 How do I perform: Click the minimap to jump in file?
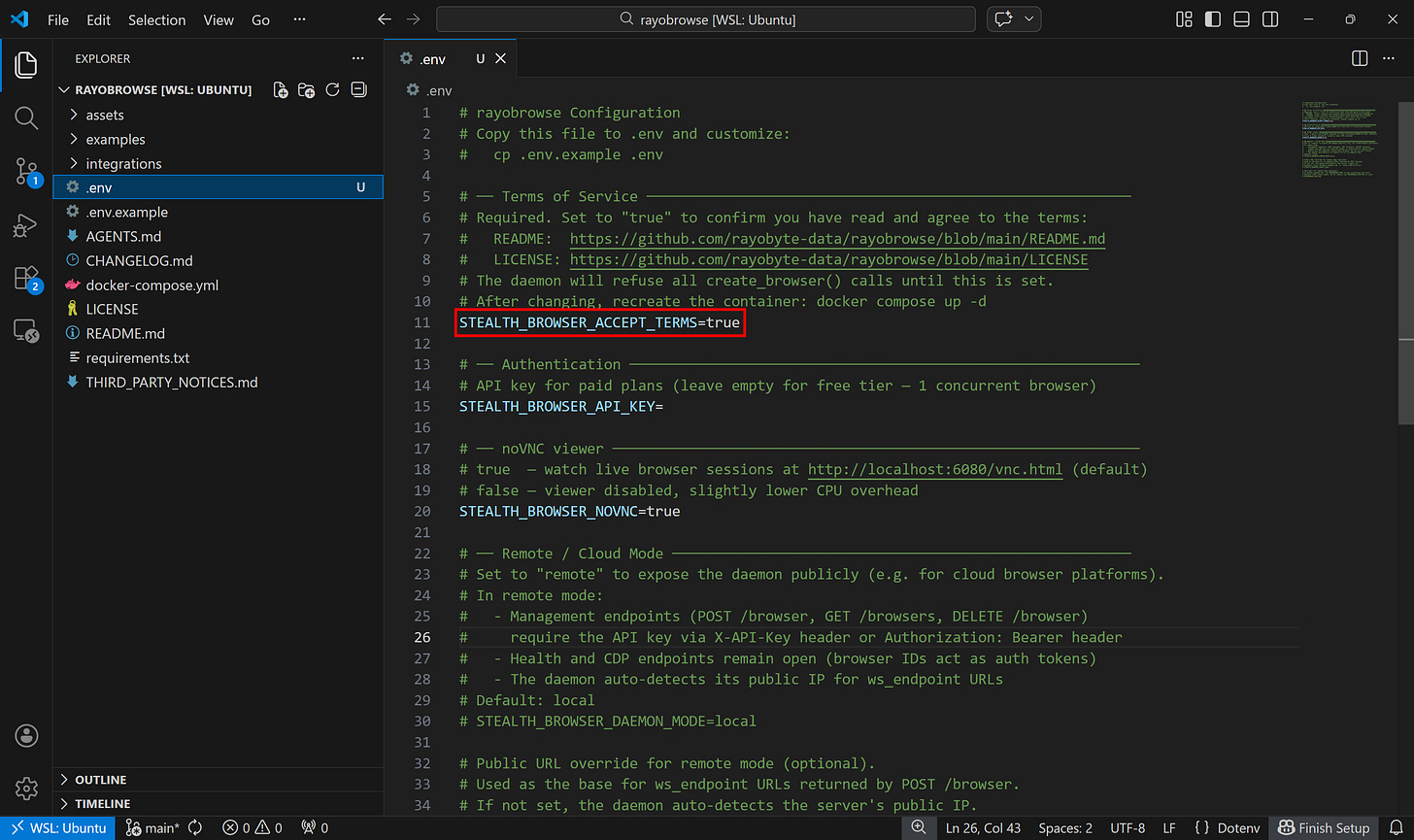(1340, 141)
